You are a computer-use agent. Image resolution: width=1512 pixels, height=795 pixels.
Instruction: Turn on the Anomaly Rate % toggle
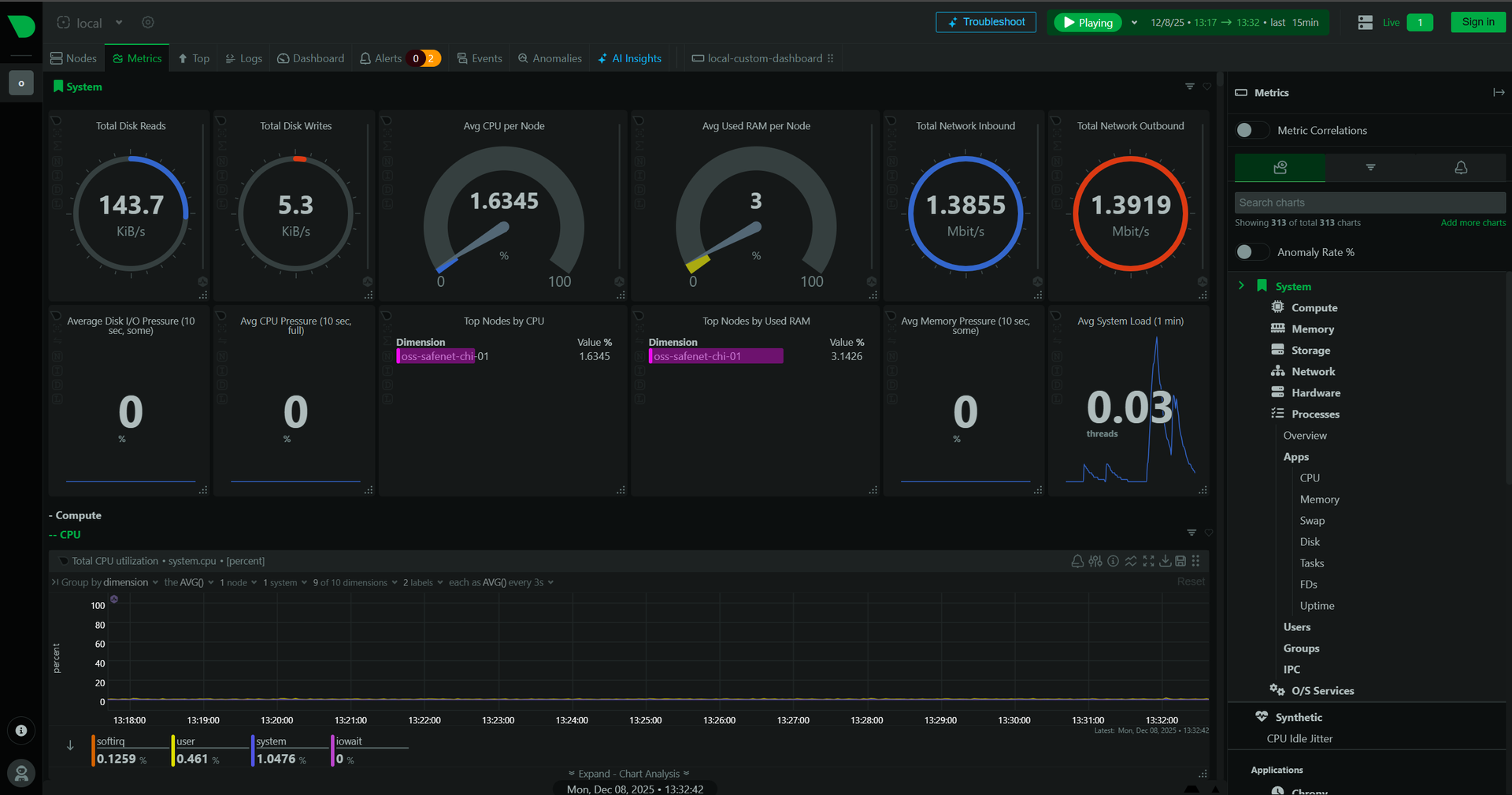coord(1251,251)
